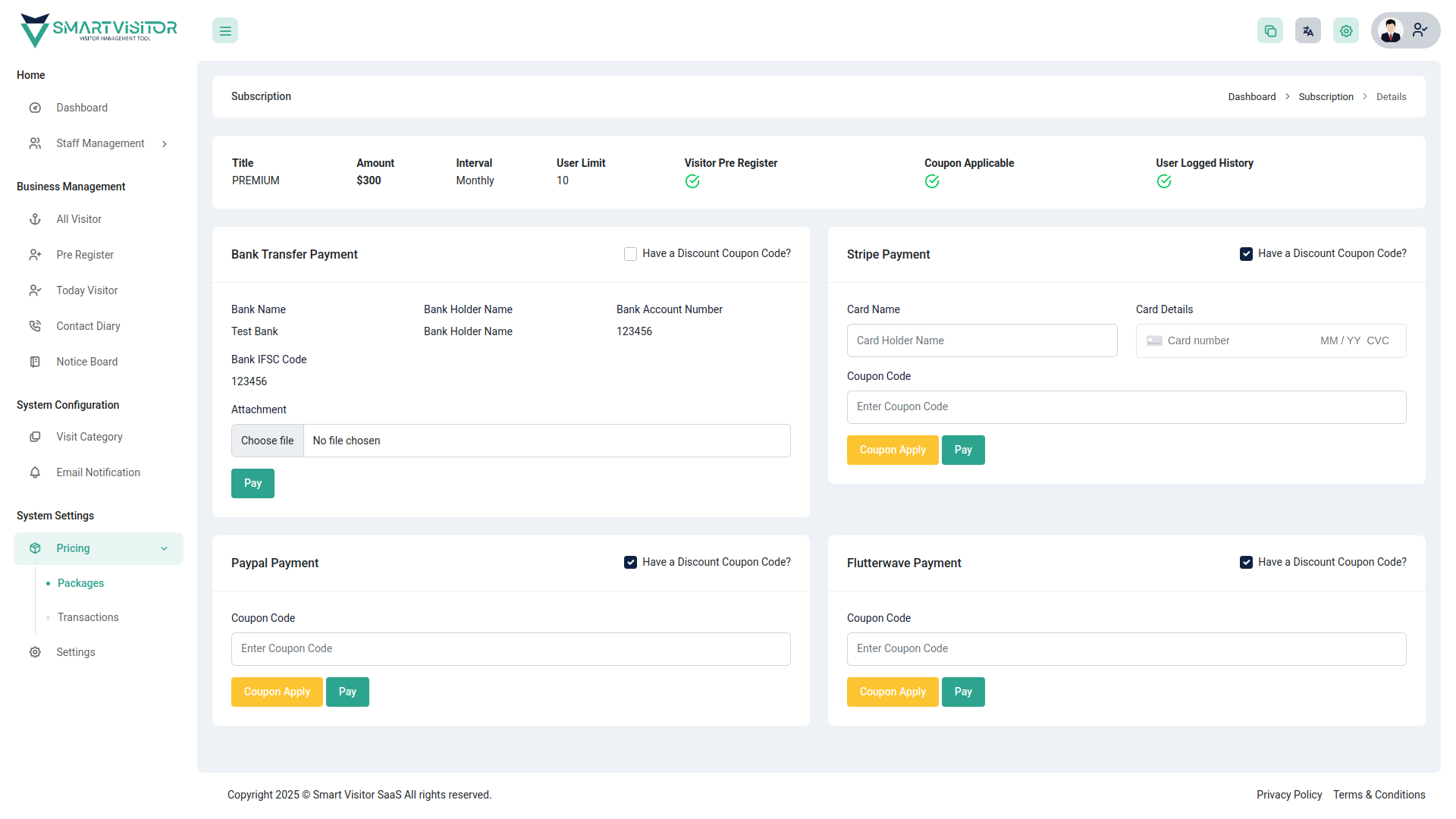Image resolution: width=1456 pixels, height=819 pixels.
Task: Uncheck discount coupon on Stripe Payment
Action: point(1246,253)
